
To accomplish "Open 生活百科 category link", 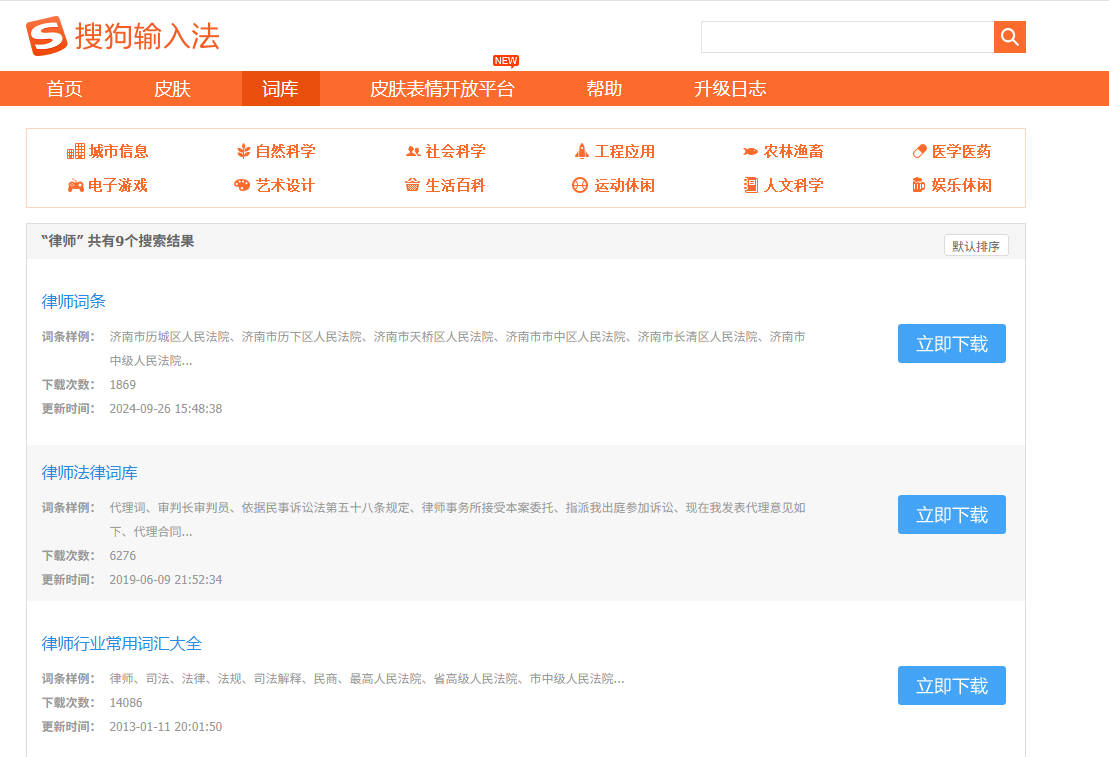I will tap(455, 185).
